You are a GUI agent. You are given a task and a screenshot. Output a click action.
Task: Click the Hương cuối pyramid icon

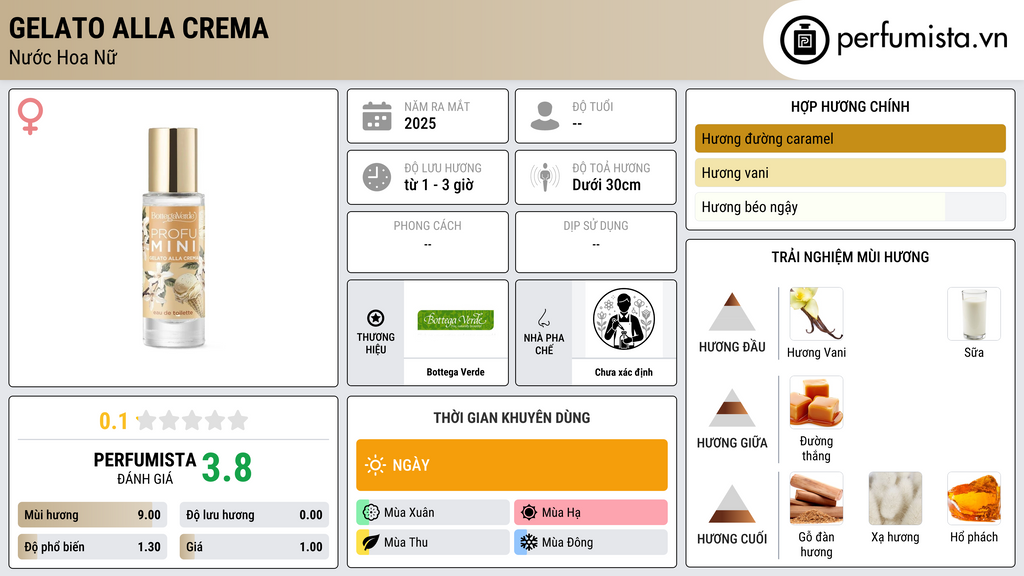(732, 504)
